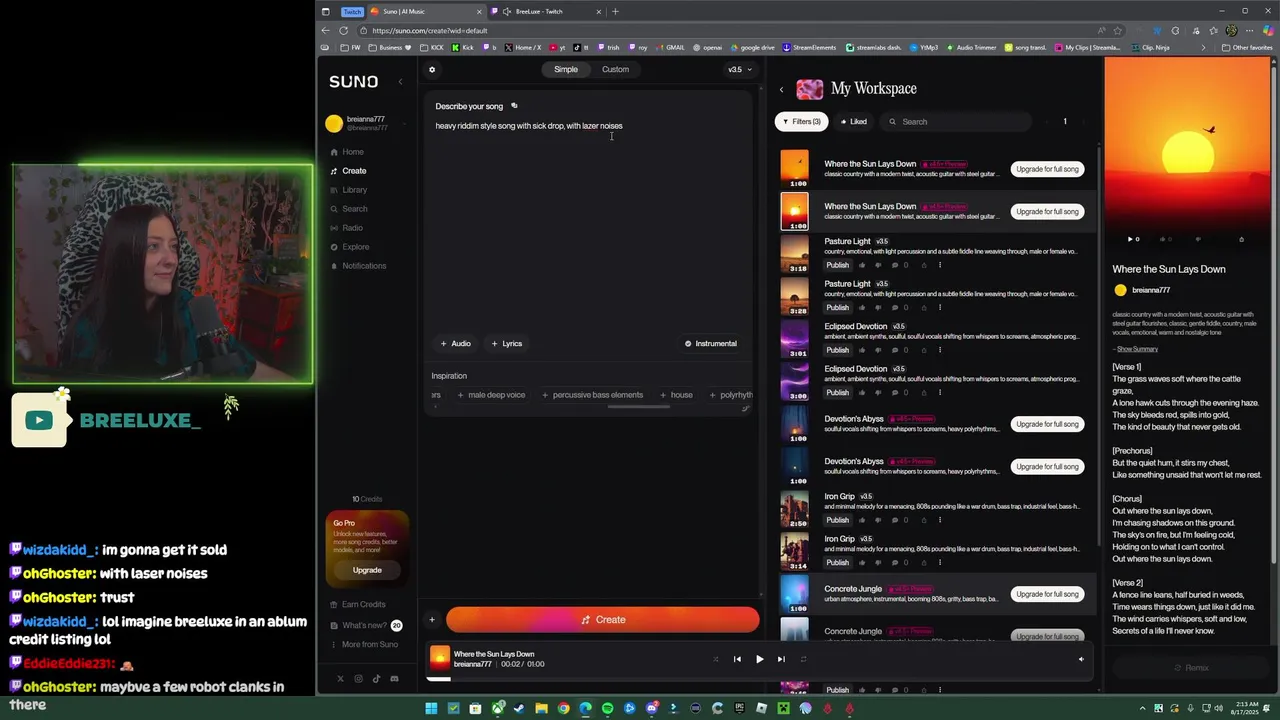Add the percussive bass elements tag

[593, 395]
